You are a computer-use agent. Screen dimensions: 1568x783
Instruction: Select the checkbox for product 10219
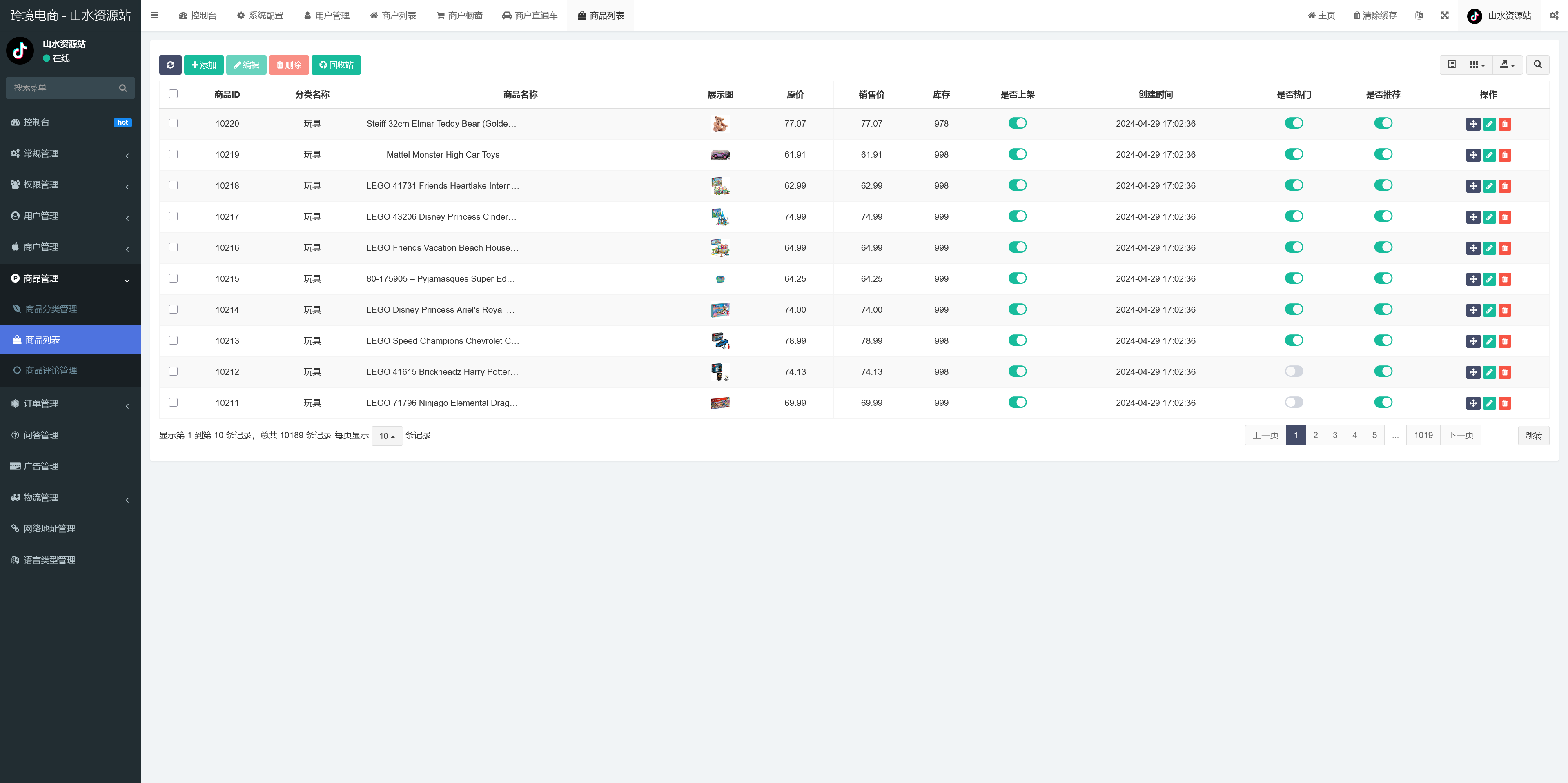pyautogui.click(x=174, y=155)
